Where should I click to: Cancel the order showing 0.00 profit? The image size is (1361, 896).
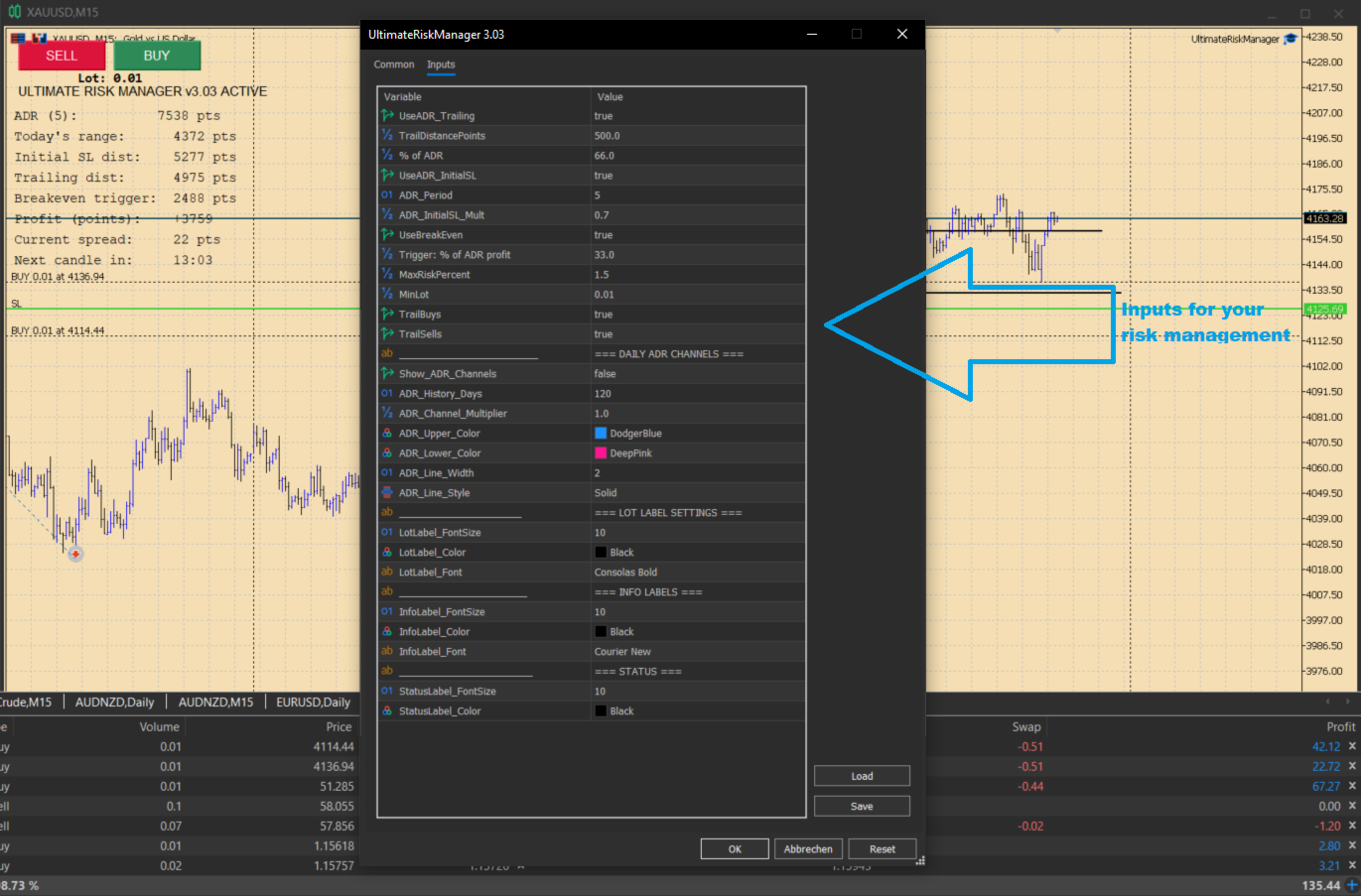pyautogui.click(x=1352, y=806)
